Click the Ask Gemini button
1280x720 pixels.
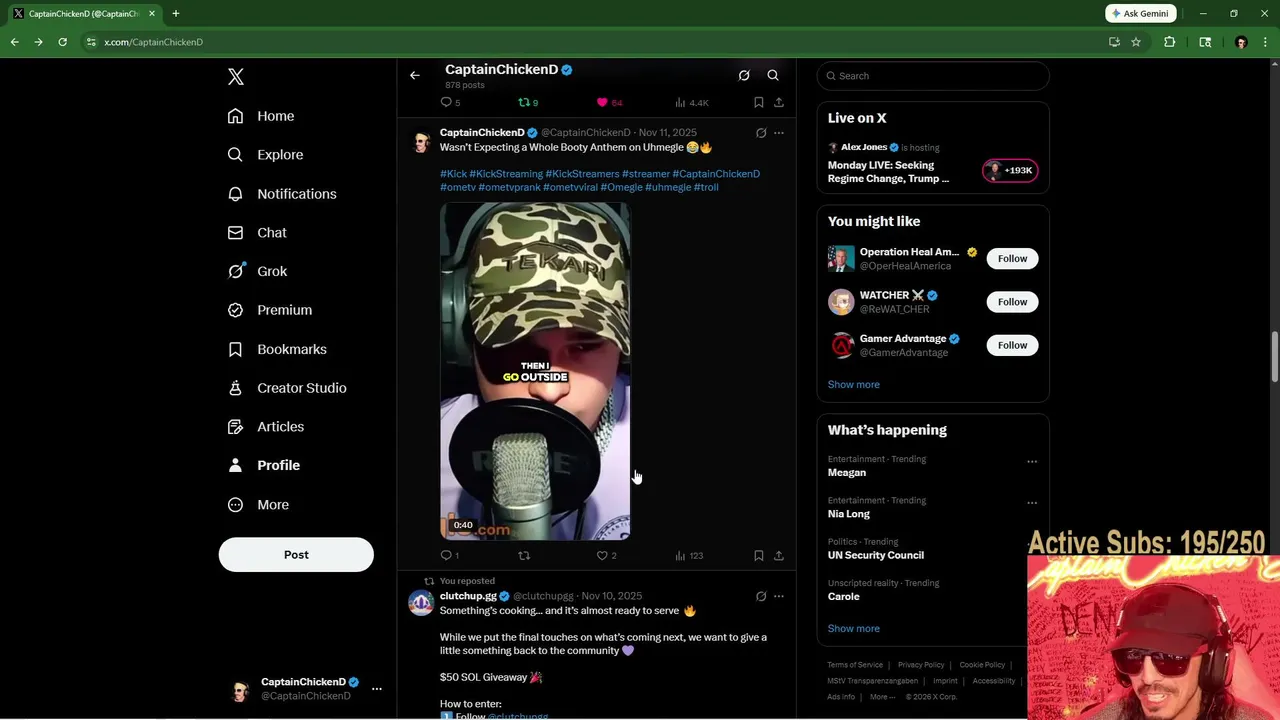pos(1140,14)
